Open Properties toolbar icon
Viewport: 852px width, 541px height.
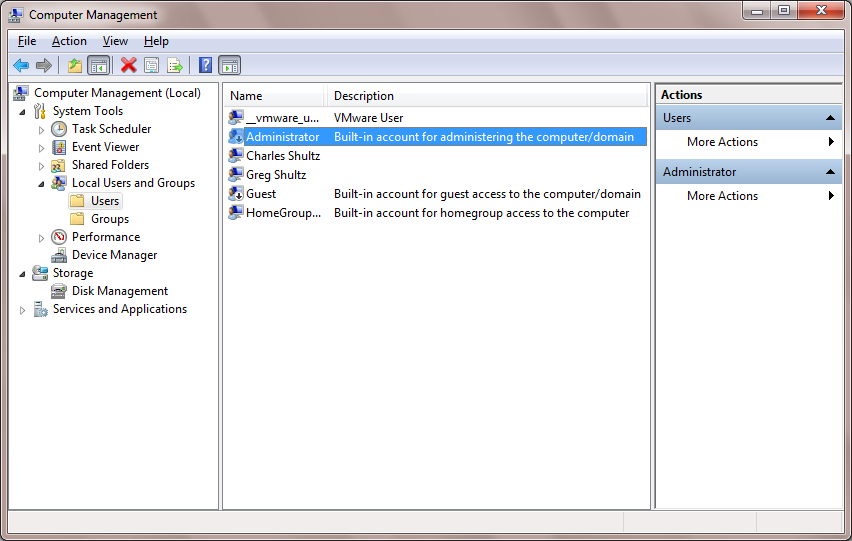pyautogui.click(x=152, y=66)
